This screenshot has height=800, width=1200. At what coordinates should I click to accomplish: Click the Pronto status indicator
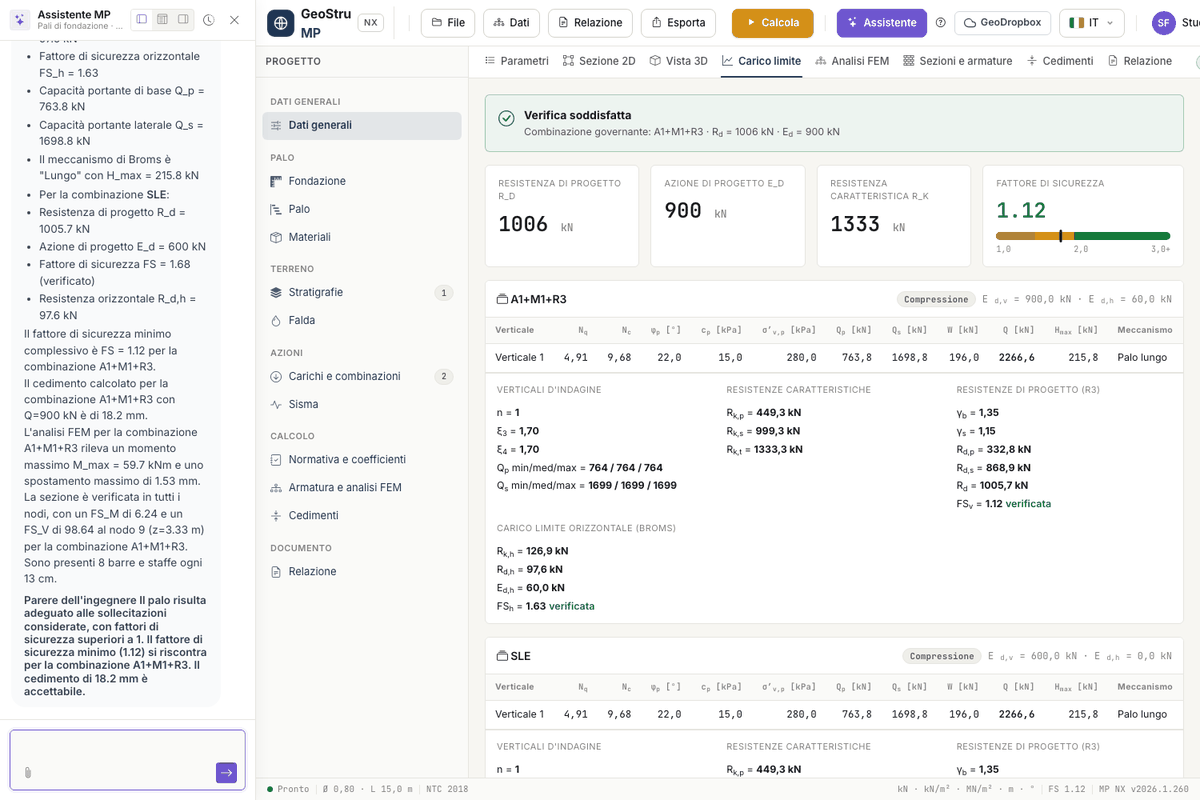click(x=288, y=789)
